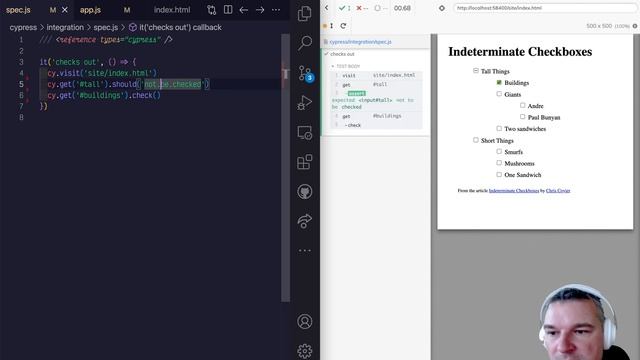The image size is (640, 360).
Task: Show additional views ellipsis in activity bar
Action: (x=304, y=251)
